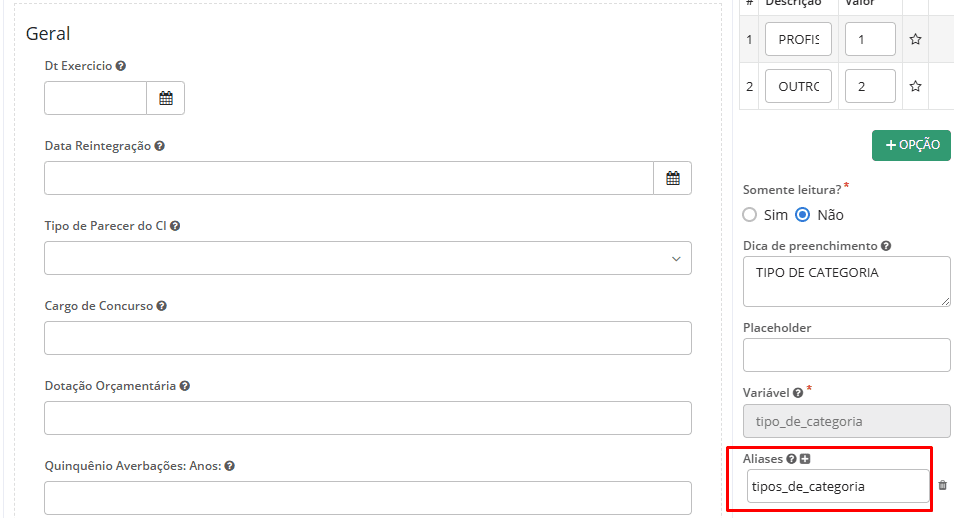The height and width of the screenshot is (518, 954).
Task: Show help for Dt Exercicio
Action: point(121,66)
